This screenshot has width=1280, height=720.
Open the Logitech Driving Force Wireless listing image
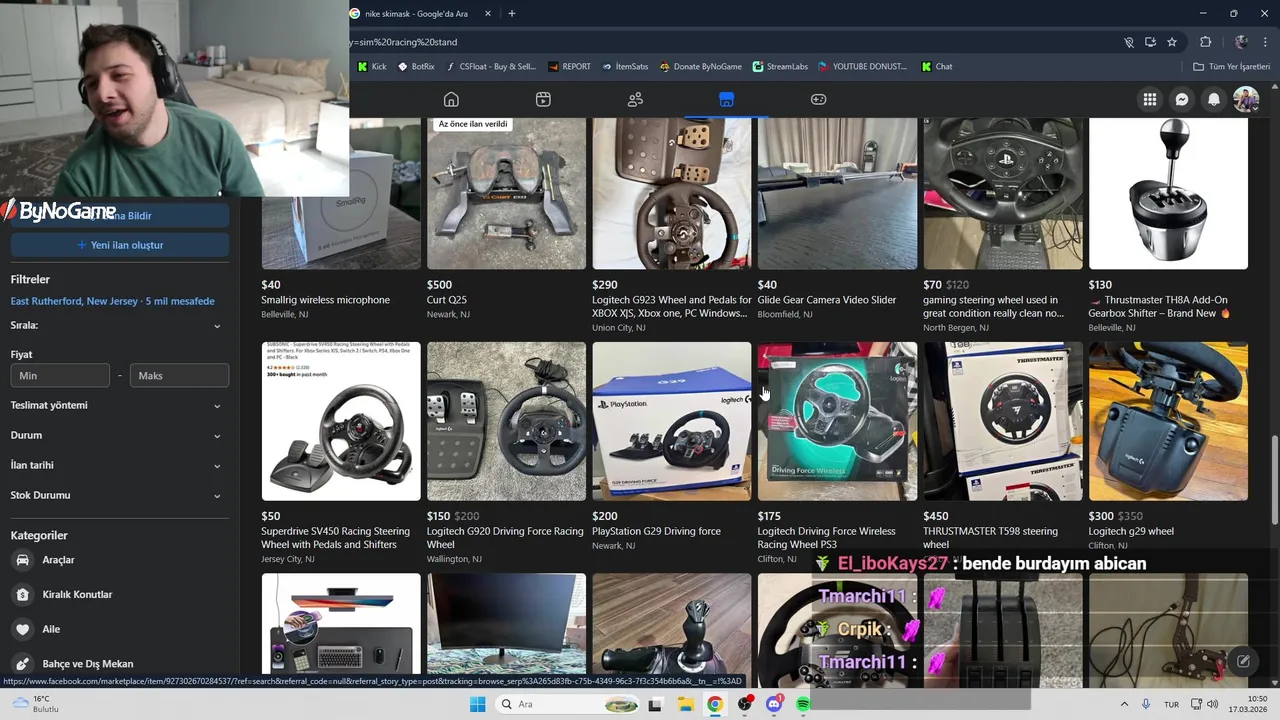(837, 421)
